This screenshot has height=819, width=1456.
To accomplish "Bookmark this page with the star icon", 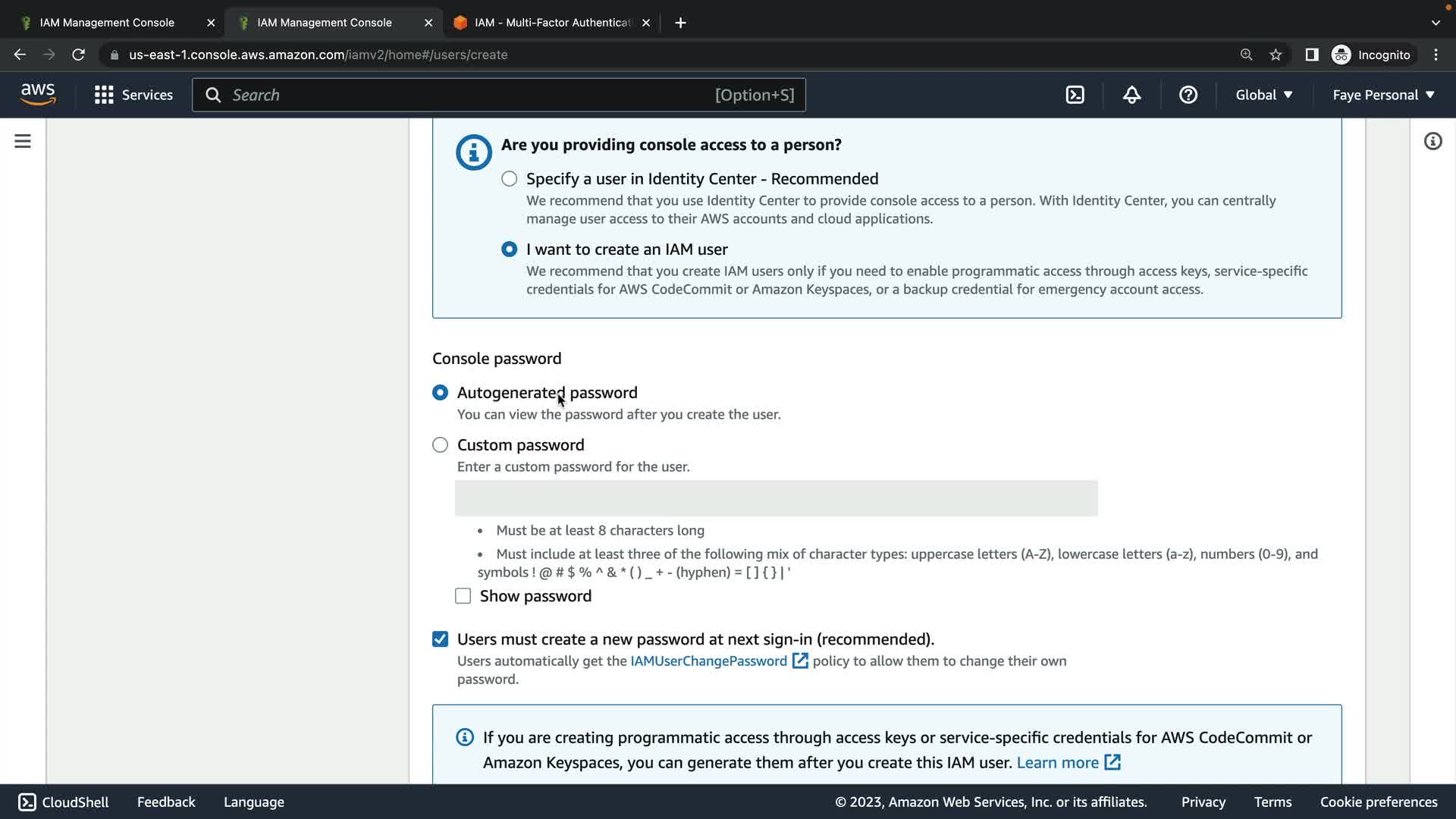I will click(x=1276, y=55).
